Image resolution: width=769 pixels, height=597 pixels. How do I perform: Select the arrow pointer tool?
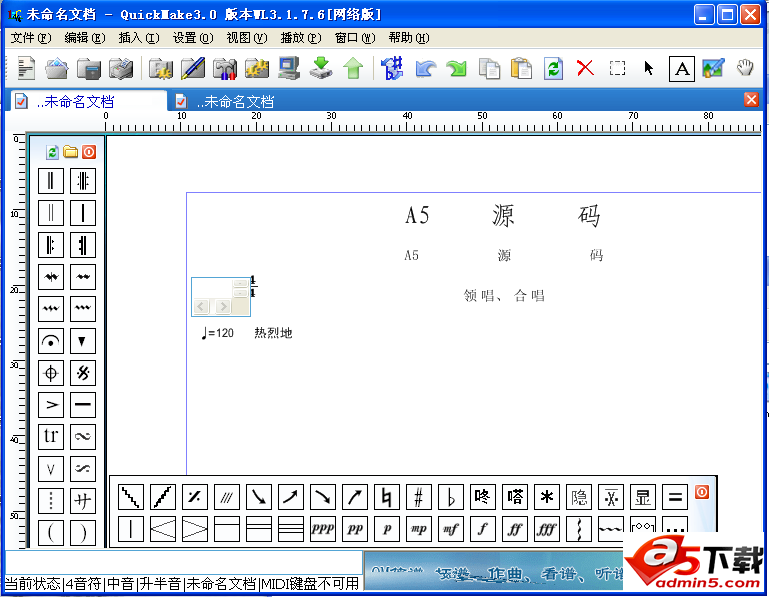click(648, 68)
